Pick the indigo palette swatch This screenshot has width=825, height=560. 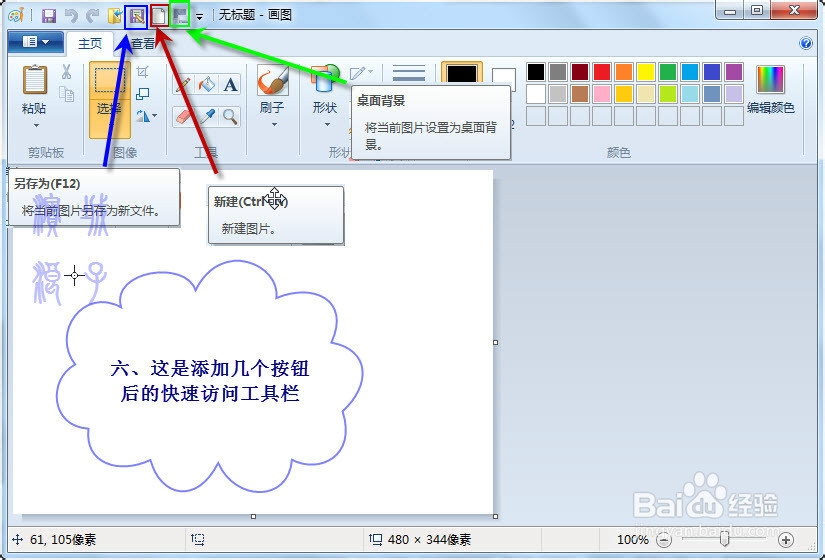click(712, 72)
